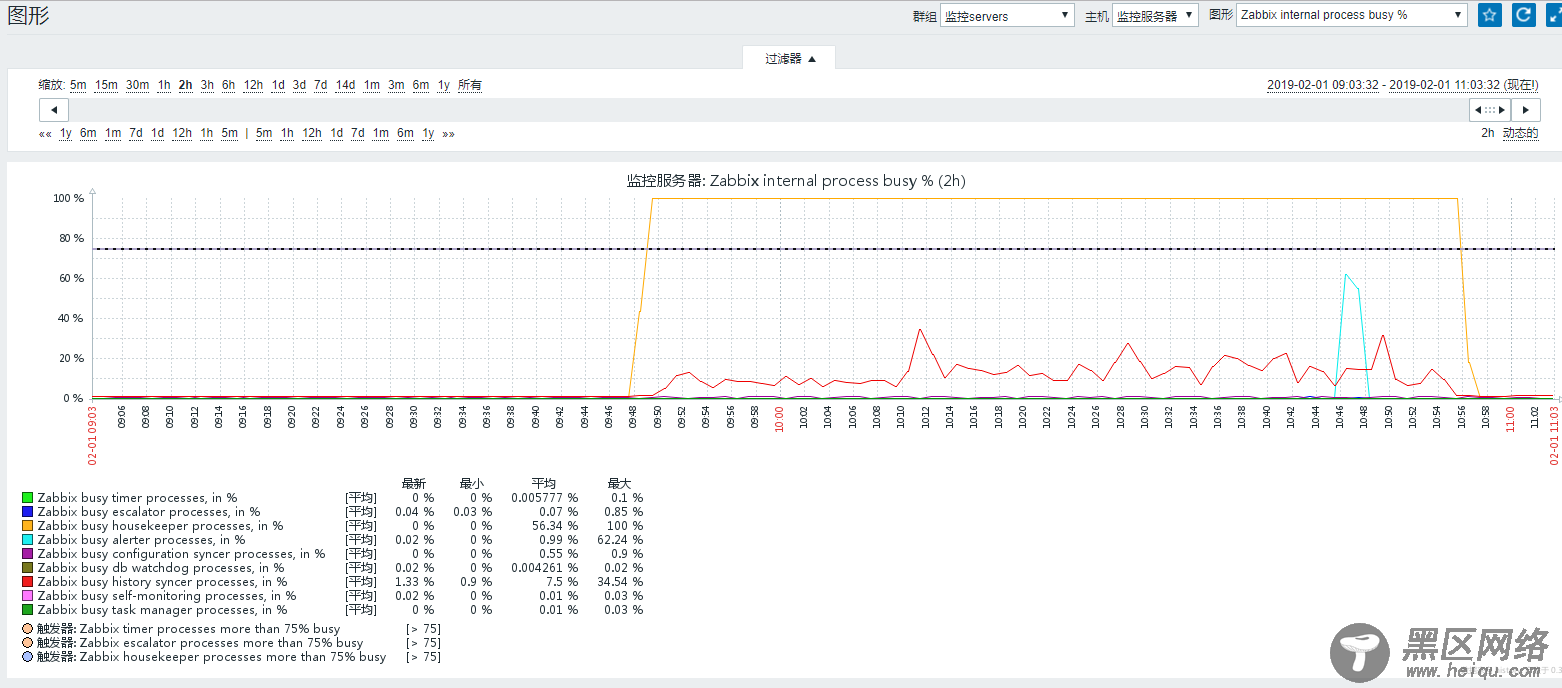This screenshot has width=1562, height=688.
Task: Grab the time scrollbar handle with dotted grip
Action: pyautogui.click(x=1490, y=110)
